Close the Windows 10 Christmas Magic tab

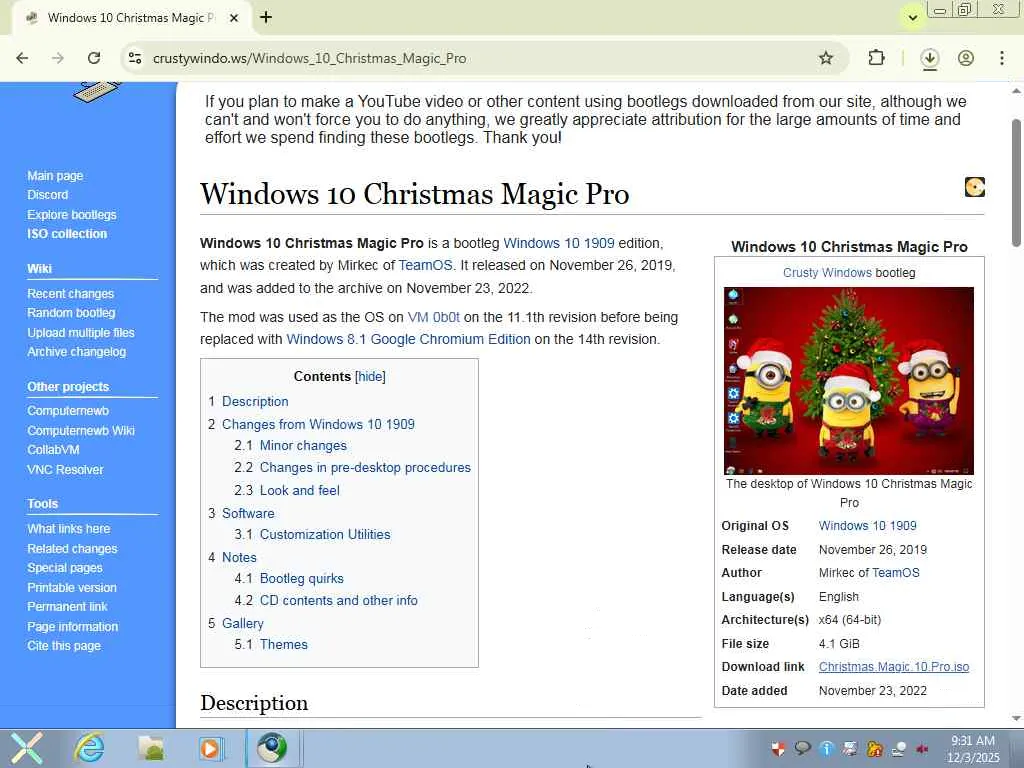[x=234, y=18]
